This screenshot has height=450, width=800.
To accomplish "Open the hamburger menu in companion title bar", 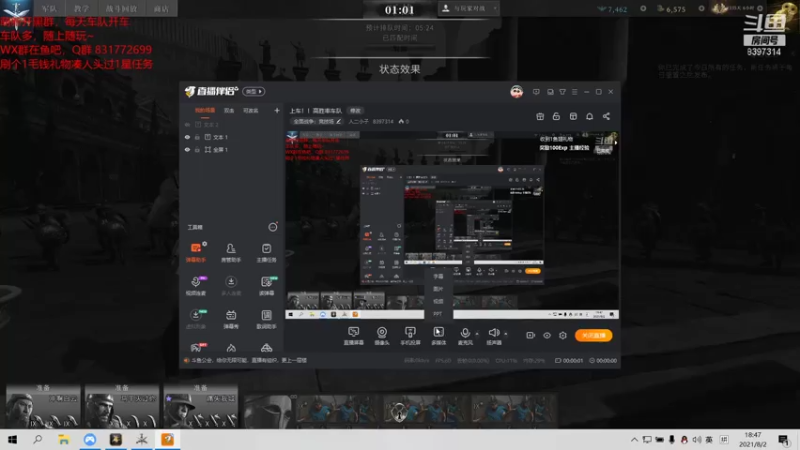I will click(574, 92).
